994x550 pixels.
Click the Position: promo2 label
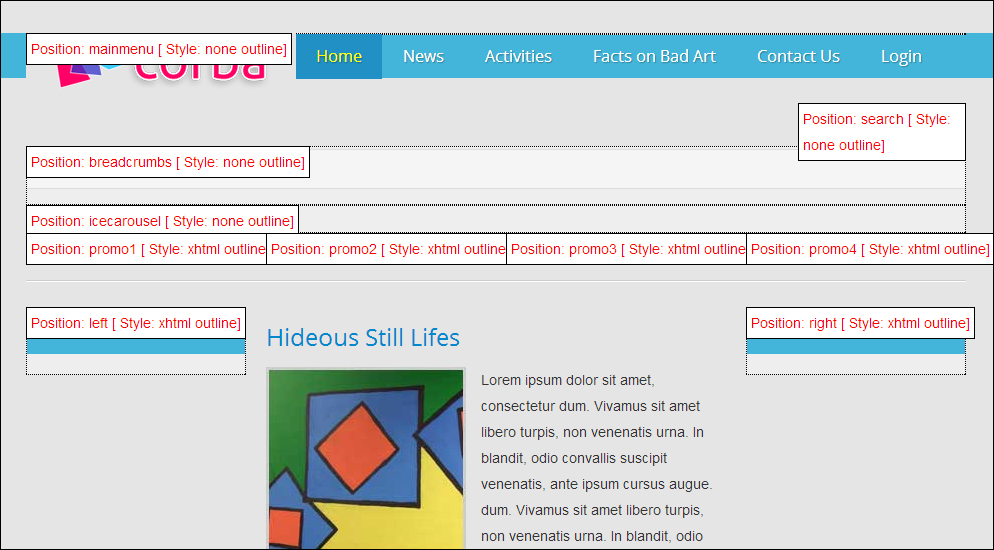387,249
